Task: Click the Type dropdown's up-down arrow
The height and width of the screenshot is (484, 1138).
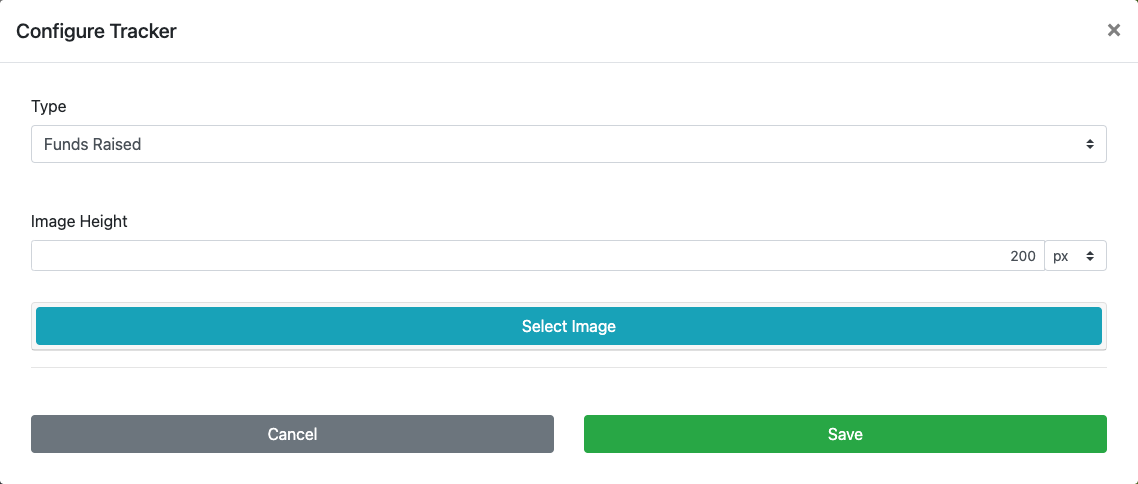Action: tap(1089, 144)
